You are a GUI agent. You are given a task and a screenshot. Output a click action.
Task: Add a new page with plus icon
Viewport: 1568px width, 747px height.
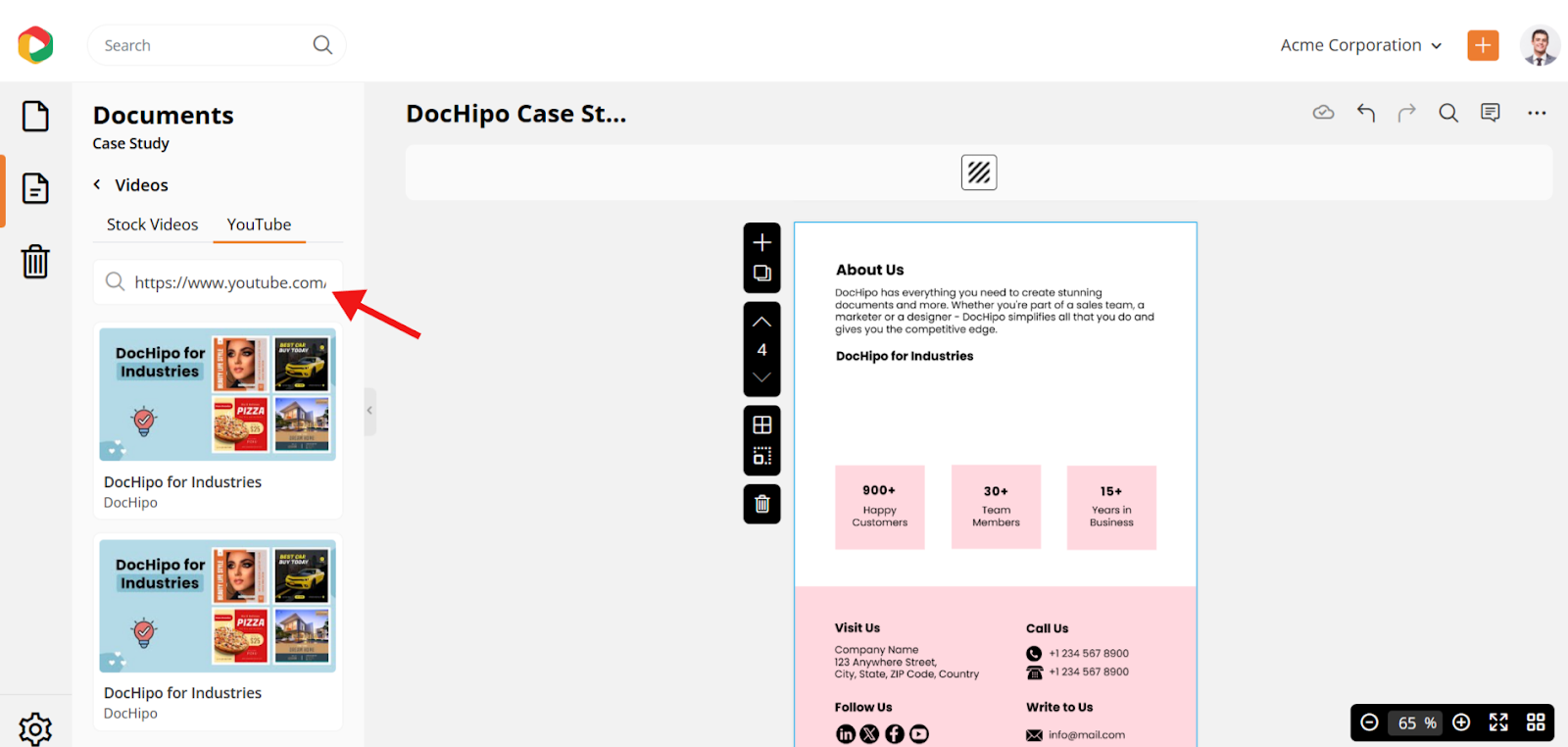click(762, 242)
